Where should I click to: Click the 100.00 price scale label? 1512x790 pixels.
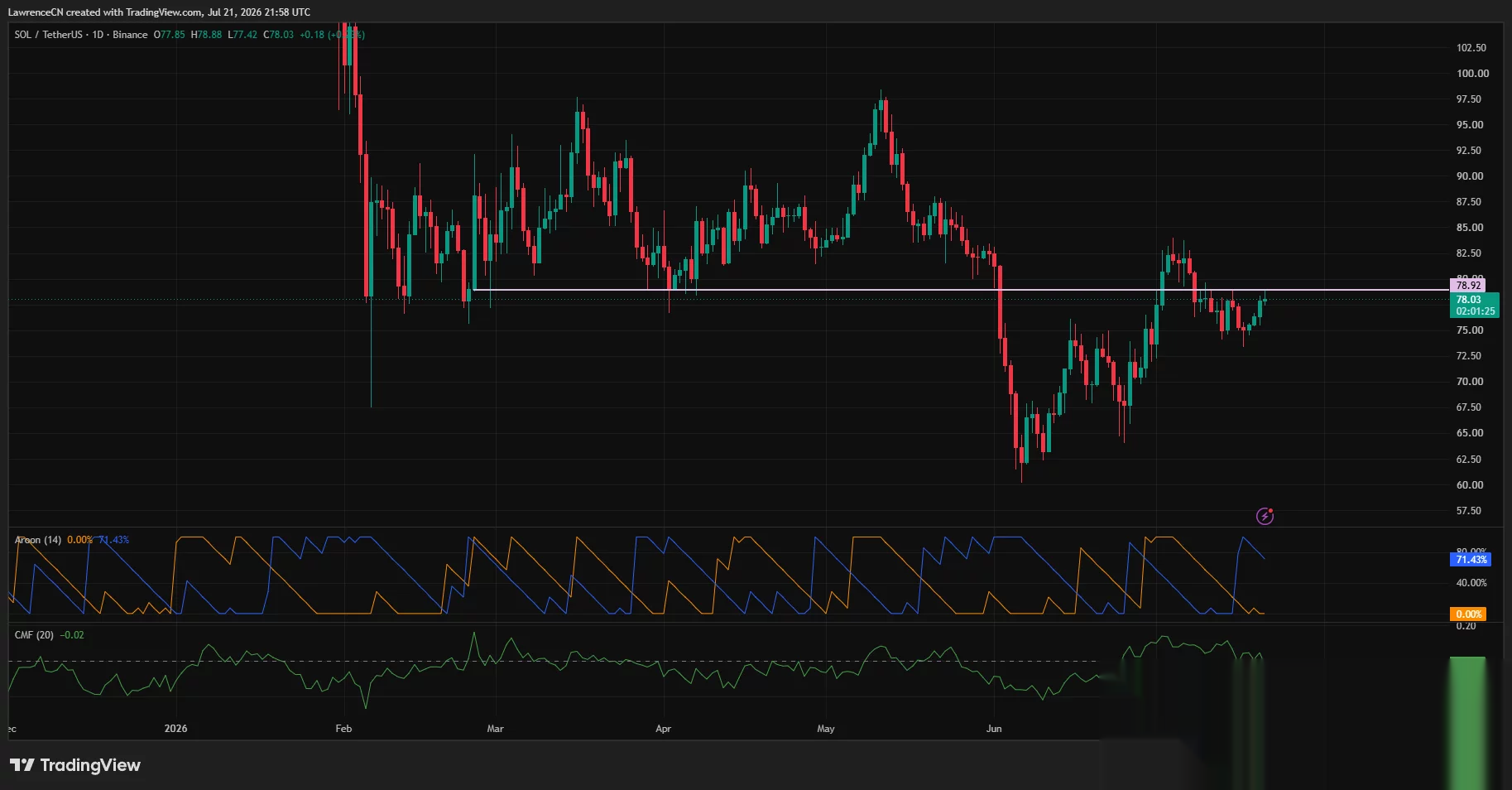pos(1472,74)
